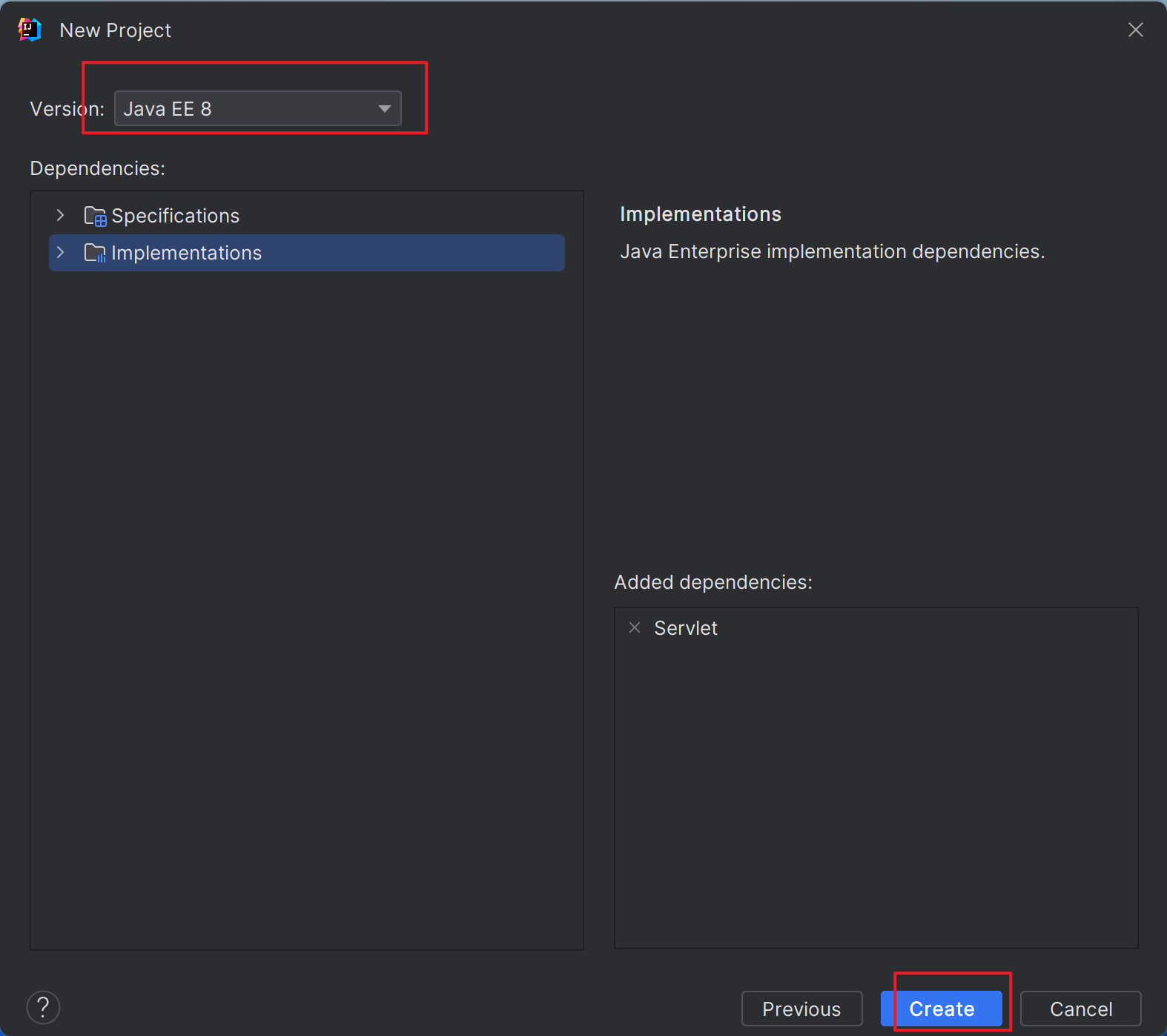Image resolution: width=1167 pixels, height=1036 pixels.
Task: Click the IntelliJ IDEA logo icon
Action: pyautogui.click(x=30, y=30)
